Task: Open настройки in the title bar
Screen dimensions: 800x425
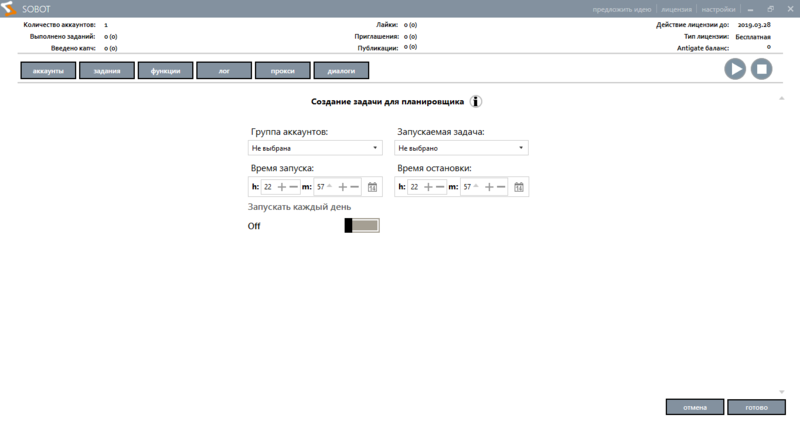Action: 717,8
